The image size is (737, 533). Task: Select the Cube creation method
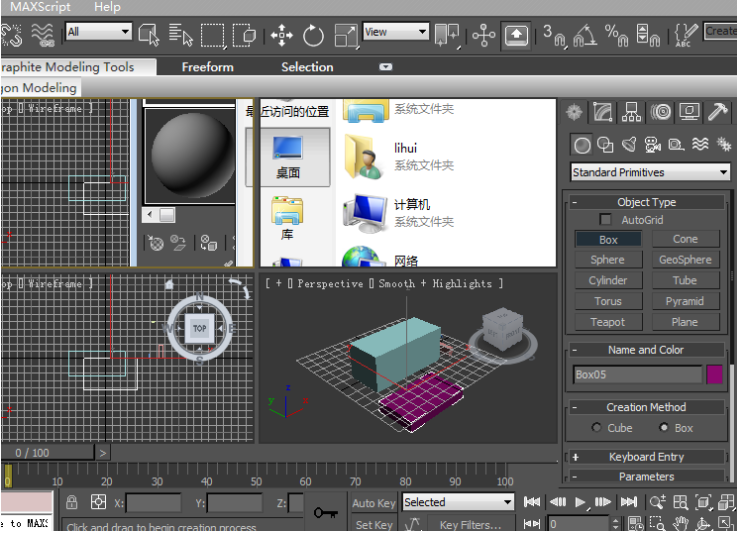click(598, 428)
